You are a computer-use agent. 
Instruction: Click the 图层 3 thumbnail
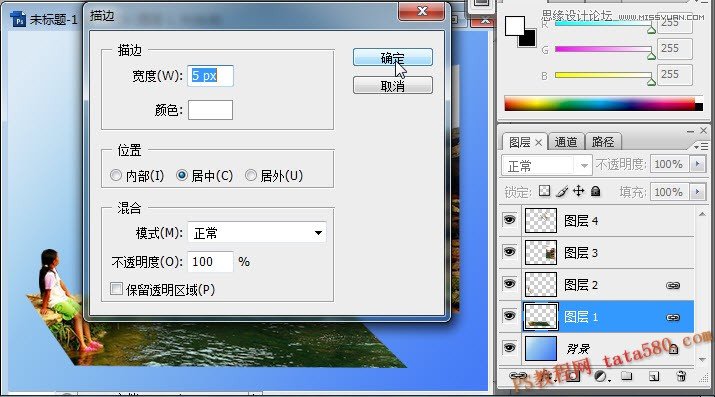[541, 253]
